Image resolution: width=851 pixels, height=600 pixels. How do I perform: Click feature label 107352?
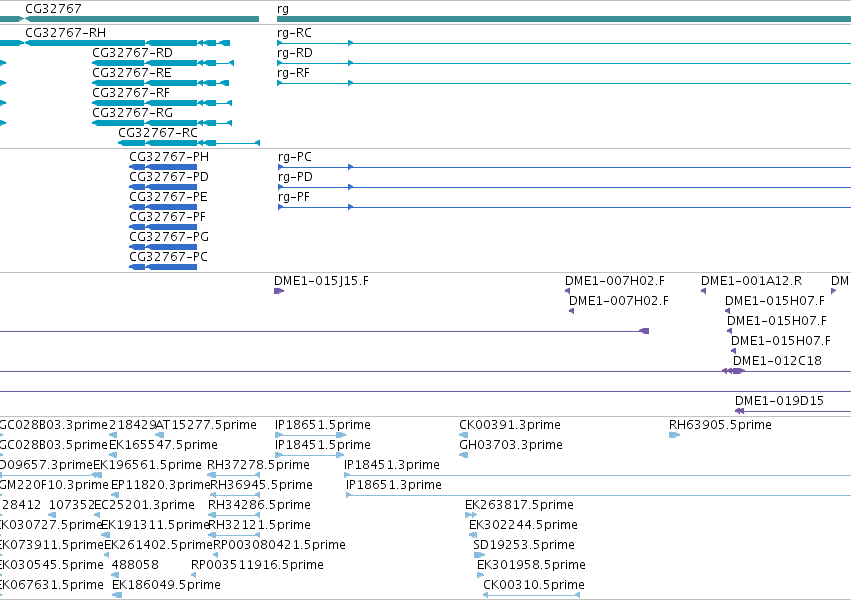tap(72, 505)
